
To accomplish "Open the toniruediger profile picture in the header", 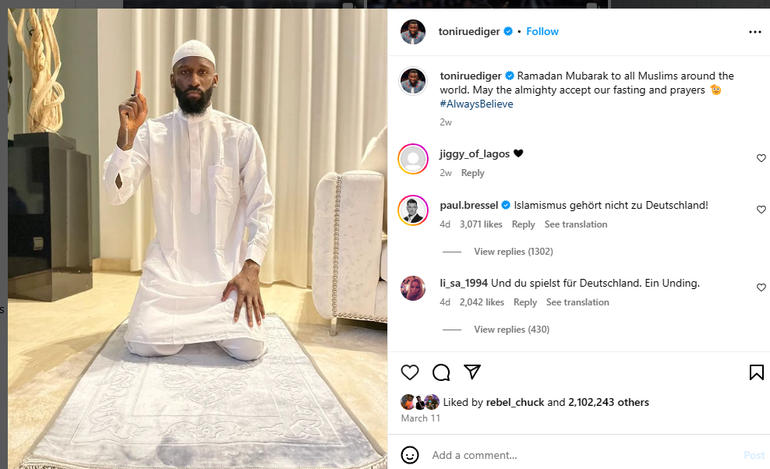I will pos(413,32).
